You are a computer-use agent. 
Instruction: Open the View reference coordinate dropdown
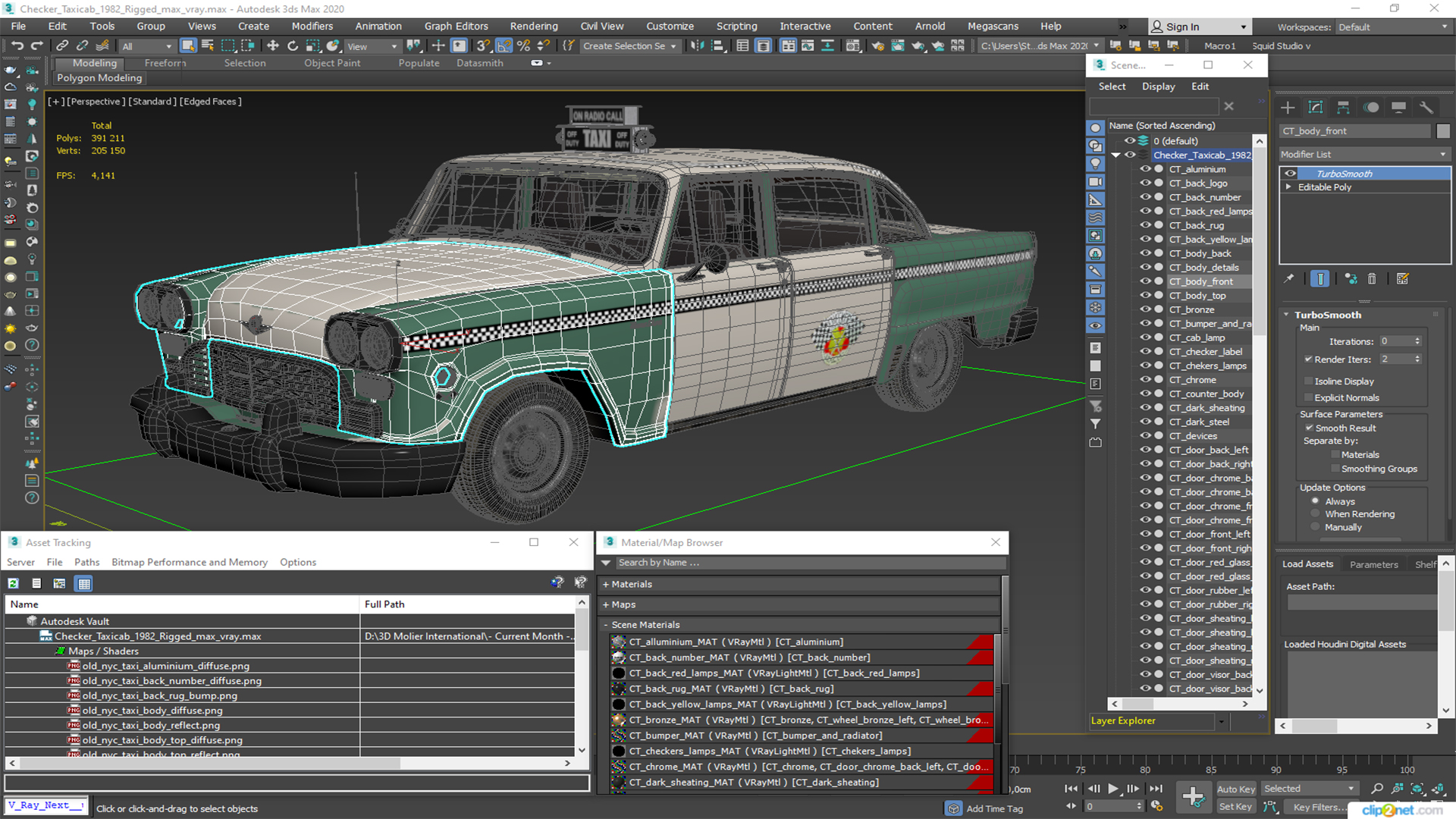pyautogui.click(x=372, y=46)
